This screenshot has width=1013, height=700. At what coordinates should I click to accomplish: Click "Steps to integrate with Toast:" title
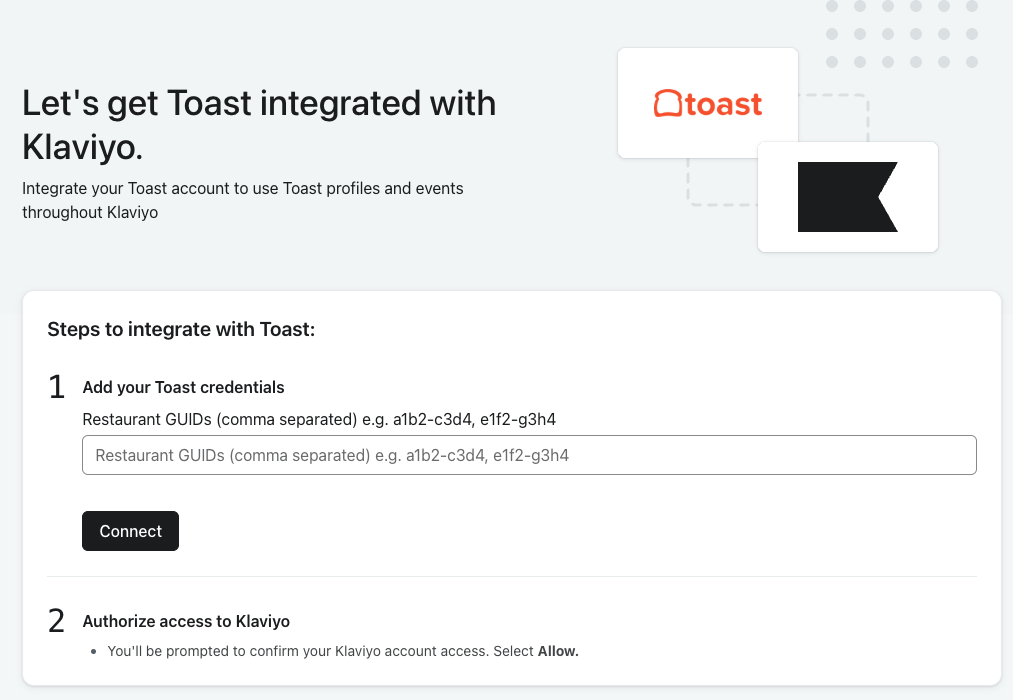click(181, 329)
